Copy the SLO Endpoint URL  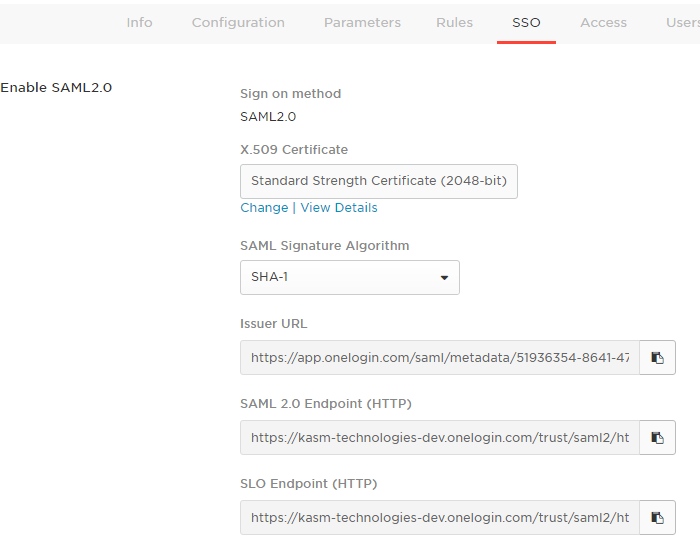657,517
